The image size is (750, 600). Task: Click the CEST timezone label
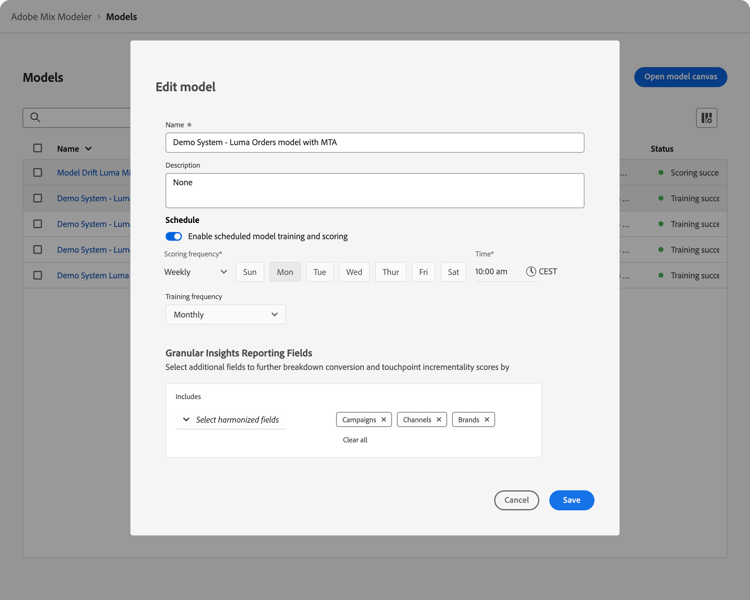(x=548, y=271)
